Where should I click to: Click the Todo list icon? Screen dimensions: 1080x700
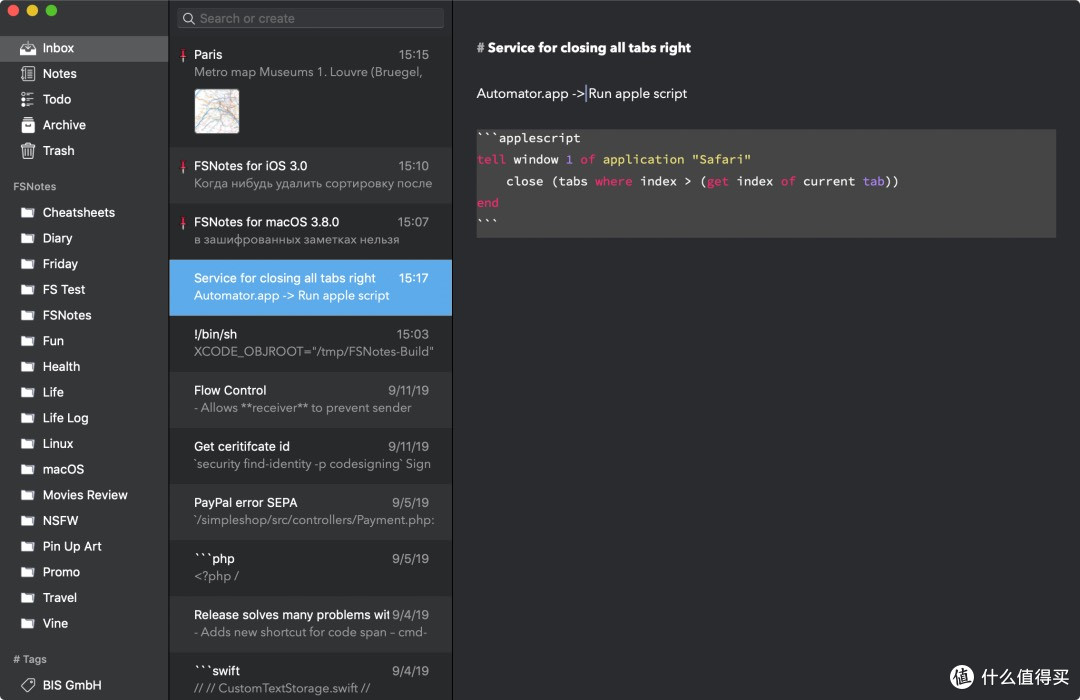28,99
